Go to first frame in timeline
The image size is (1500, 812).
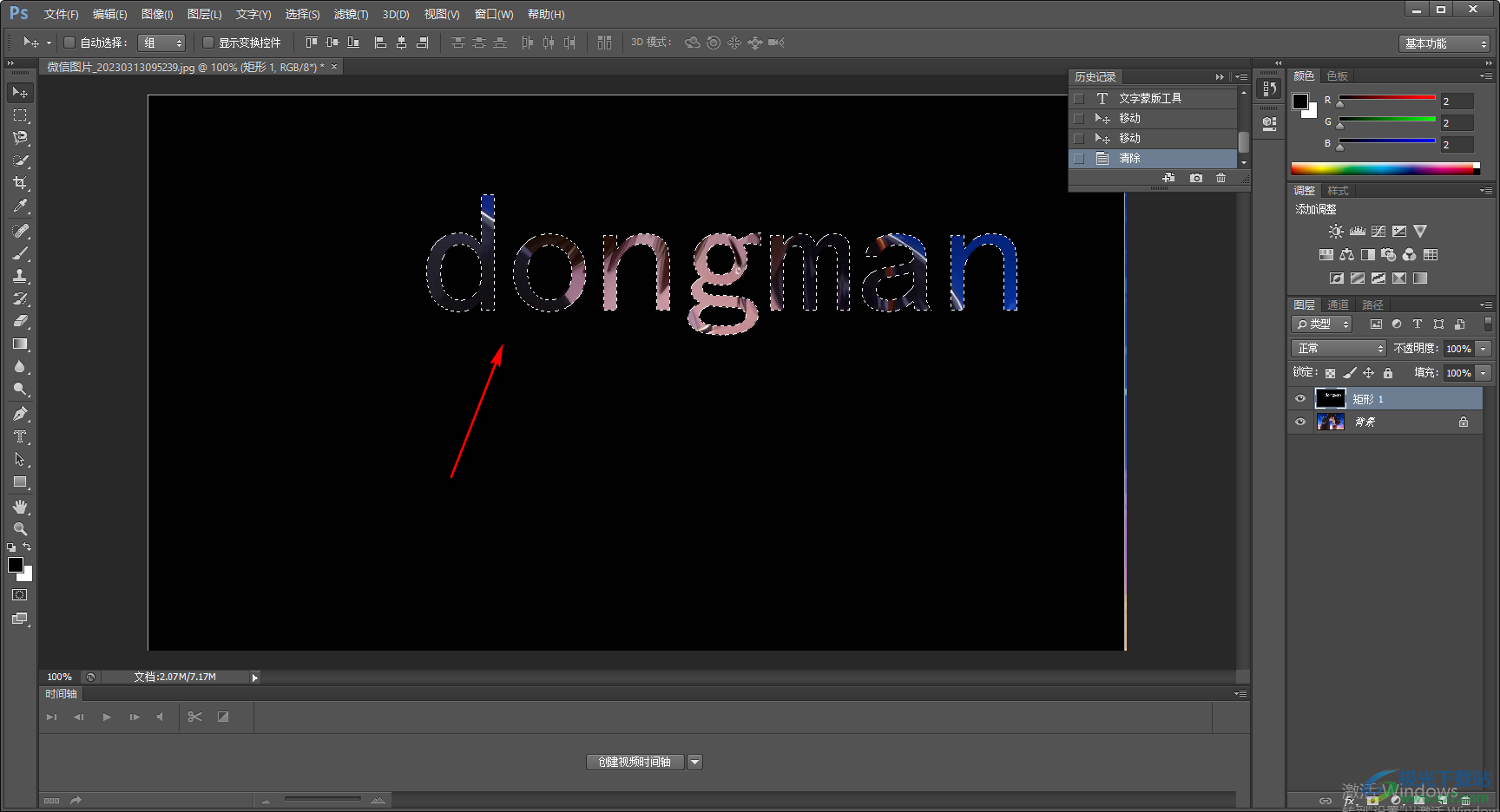51,717
